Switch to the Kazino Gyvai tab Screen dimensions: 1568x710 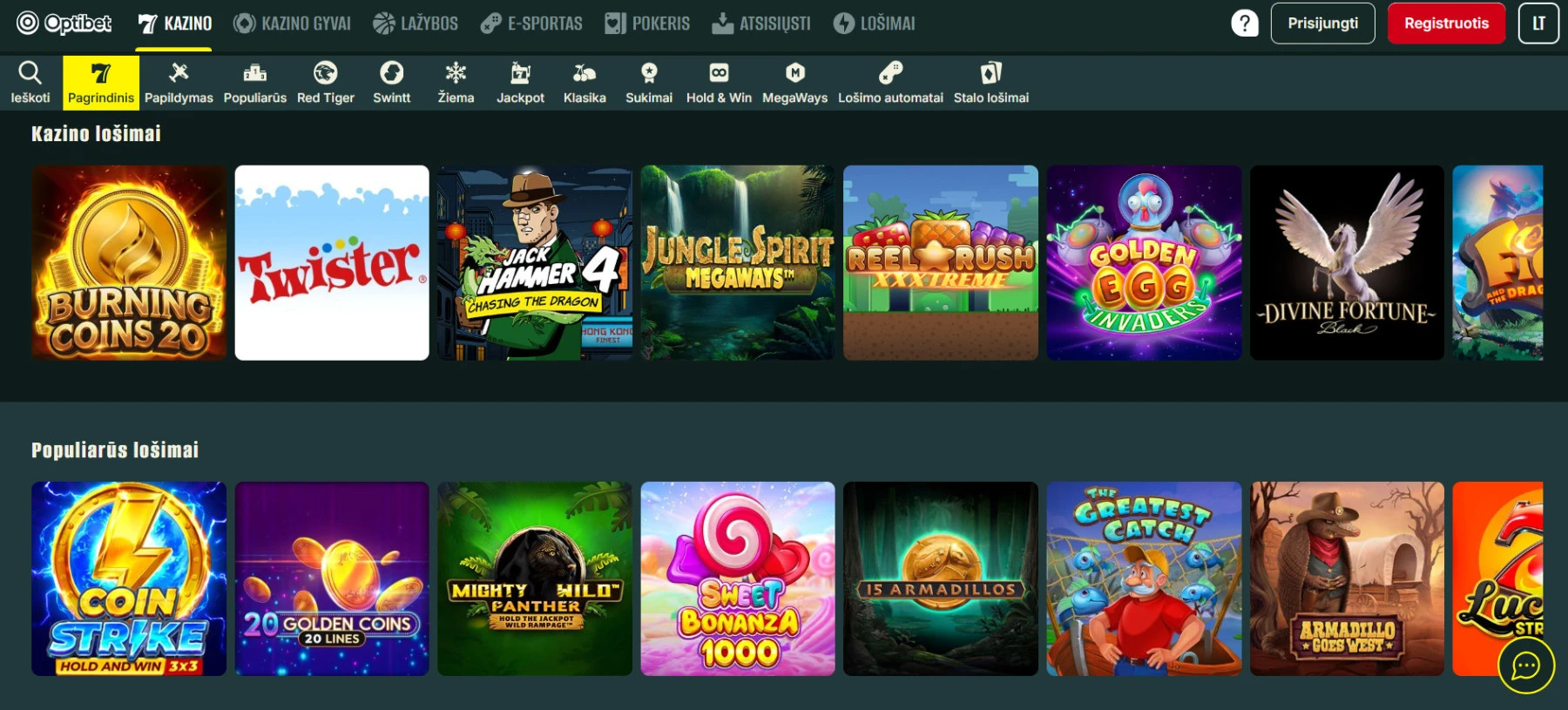point(292,24)
